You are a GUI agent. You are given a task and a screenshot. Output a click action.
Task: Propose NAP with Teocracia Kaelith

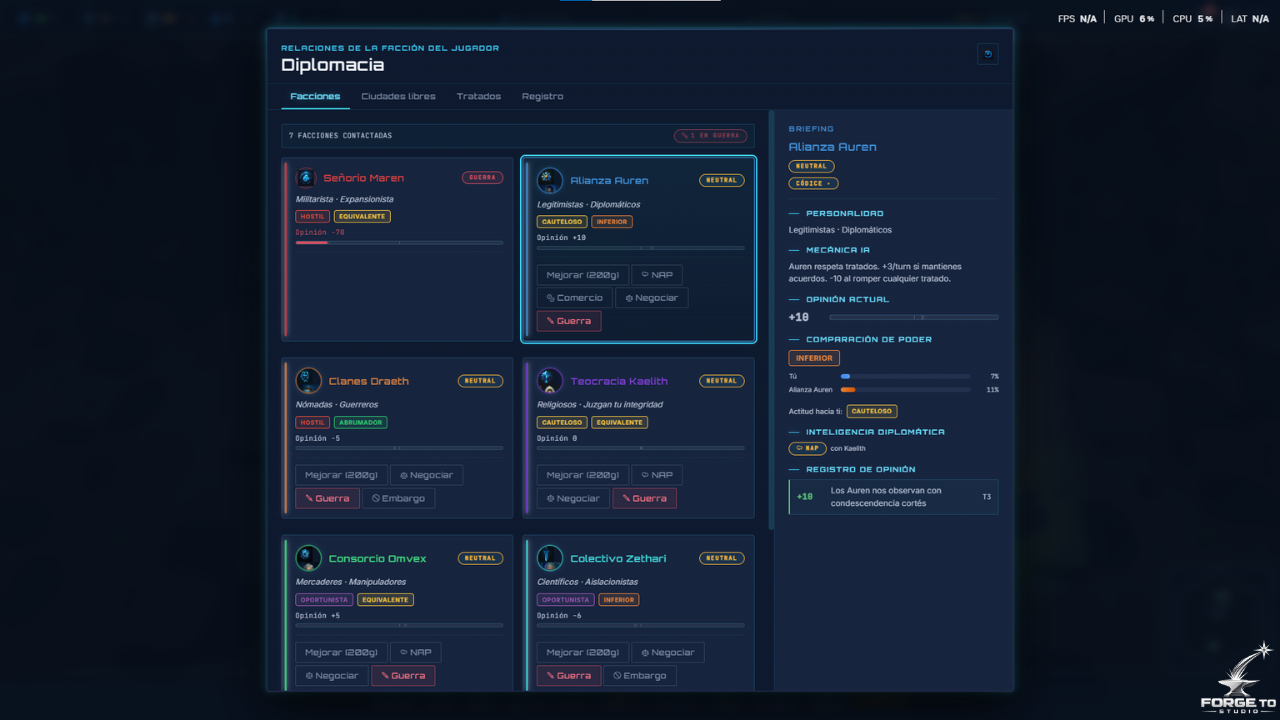click(657, 475)
